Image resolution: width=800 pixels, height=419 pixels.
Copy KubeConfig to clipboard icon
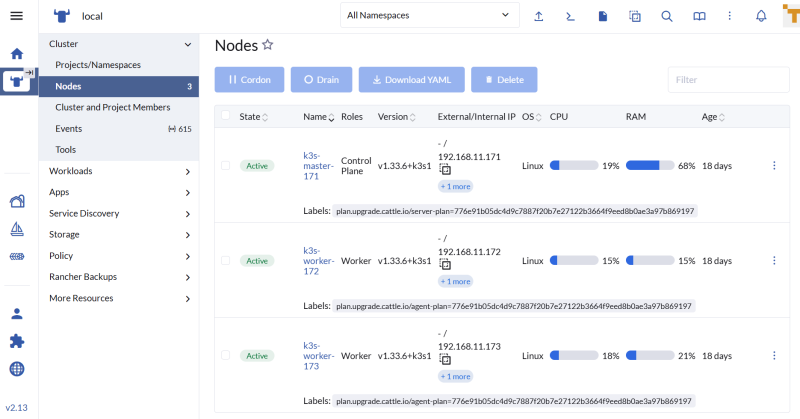point(635,16)
